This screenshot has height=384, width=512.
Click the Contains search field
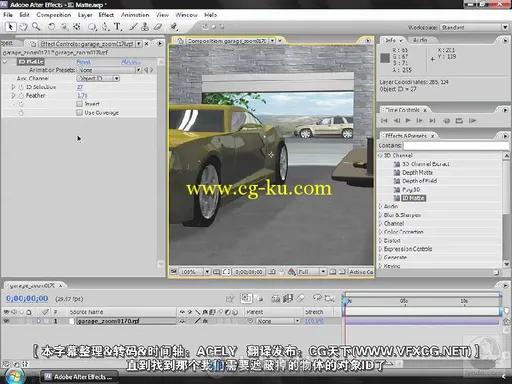pos(456,146)
